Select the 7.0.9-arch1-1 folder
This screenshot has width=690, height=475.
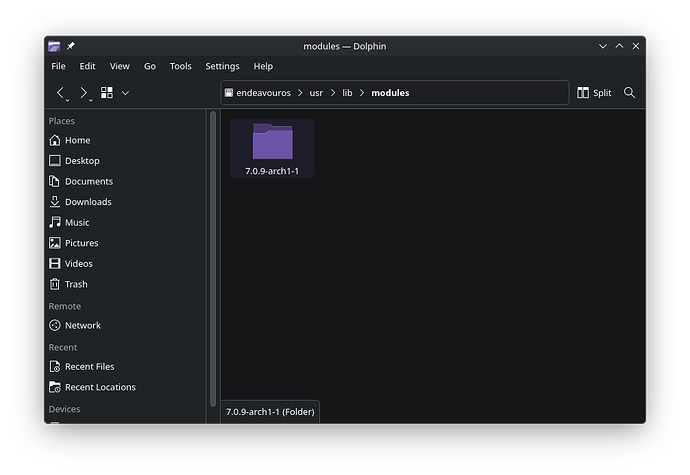[x=272, y=149]
